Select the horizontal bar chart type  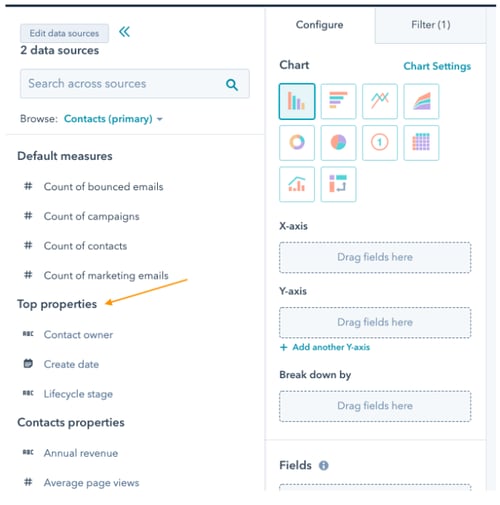pos(338,101)
